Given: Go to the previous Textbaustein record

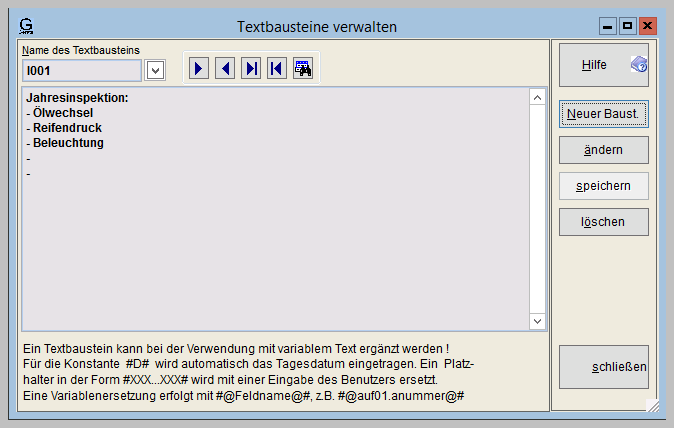Looking at the screenshot, I should point(226,68).
